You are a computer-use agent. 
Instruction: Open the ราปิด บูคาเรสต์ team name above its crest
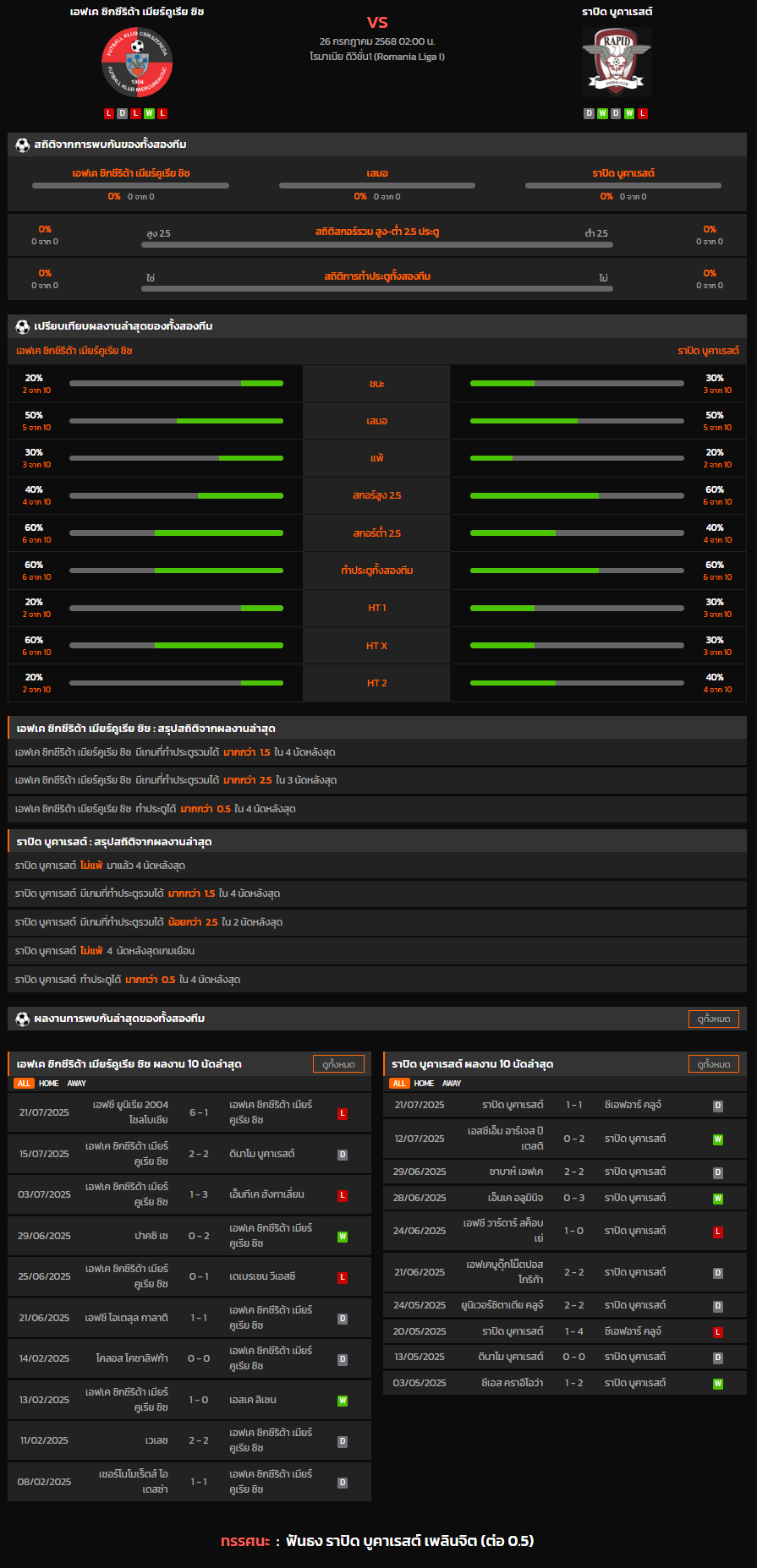(617, 12)
